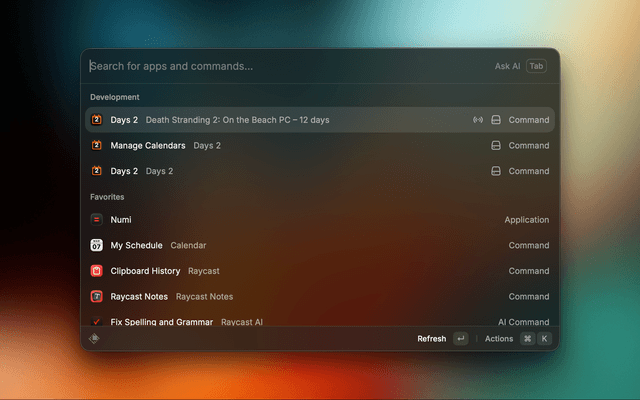Open the Actions panel
The height and width of the screenshot is (400, 640).
(498, 339)
